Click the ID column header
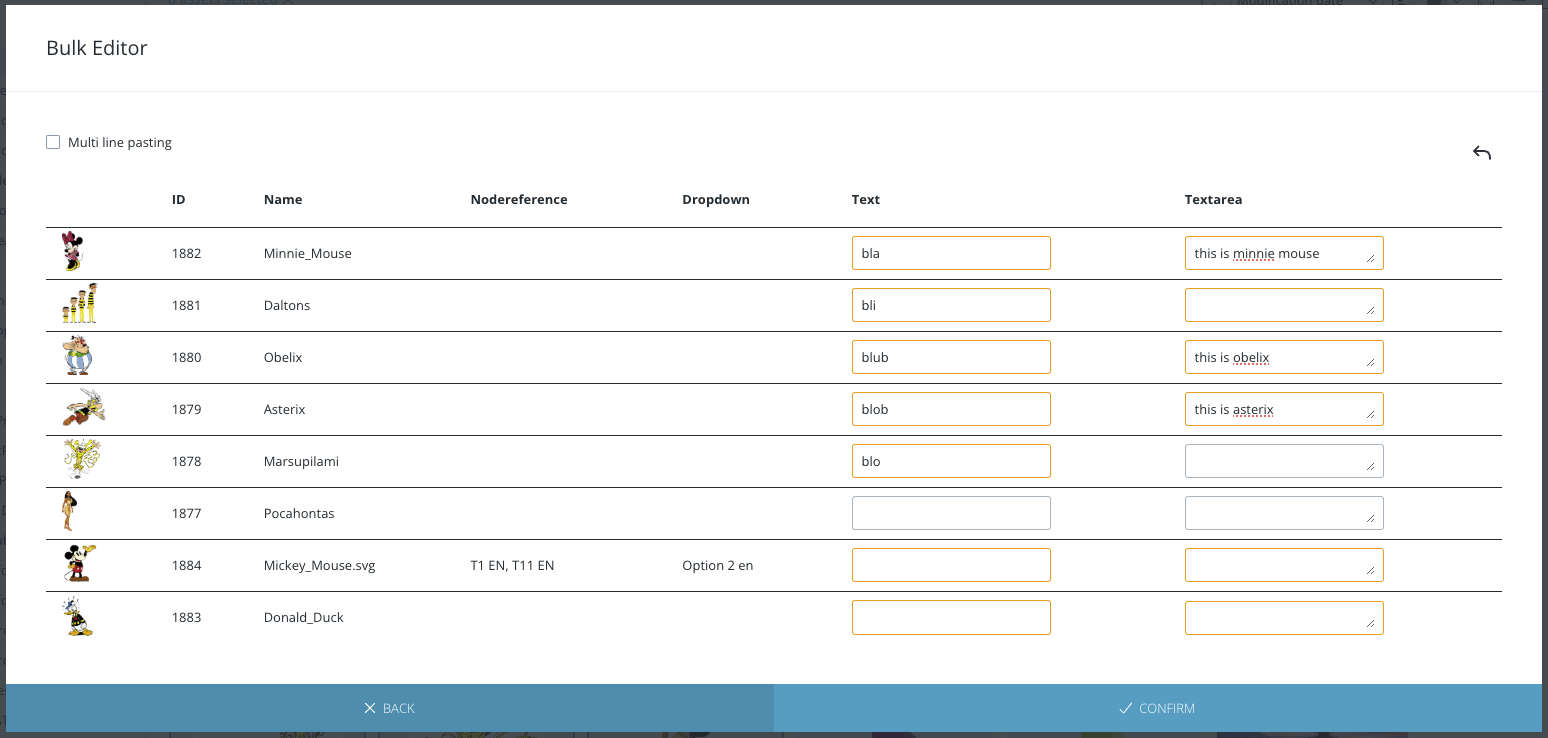The image size is (1548, 738). (x=178, y=199)
